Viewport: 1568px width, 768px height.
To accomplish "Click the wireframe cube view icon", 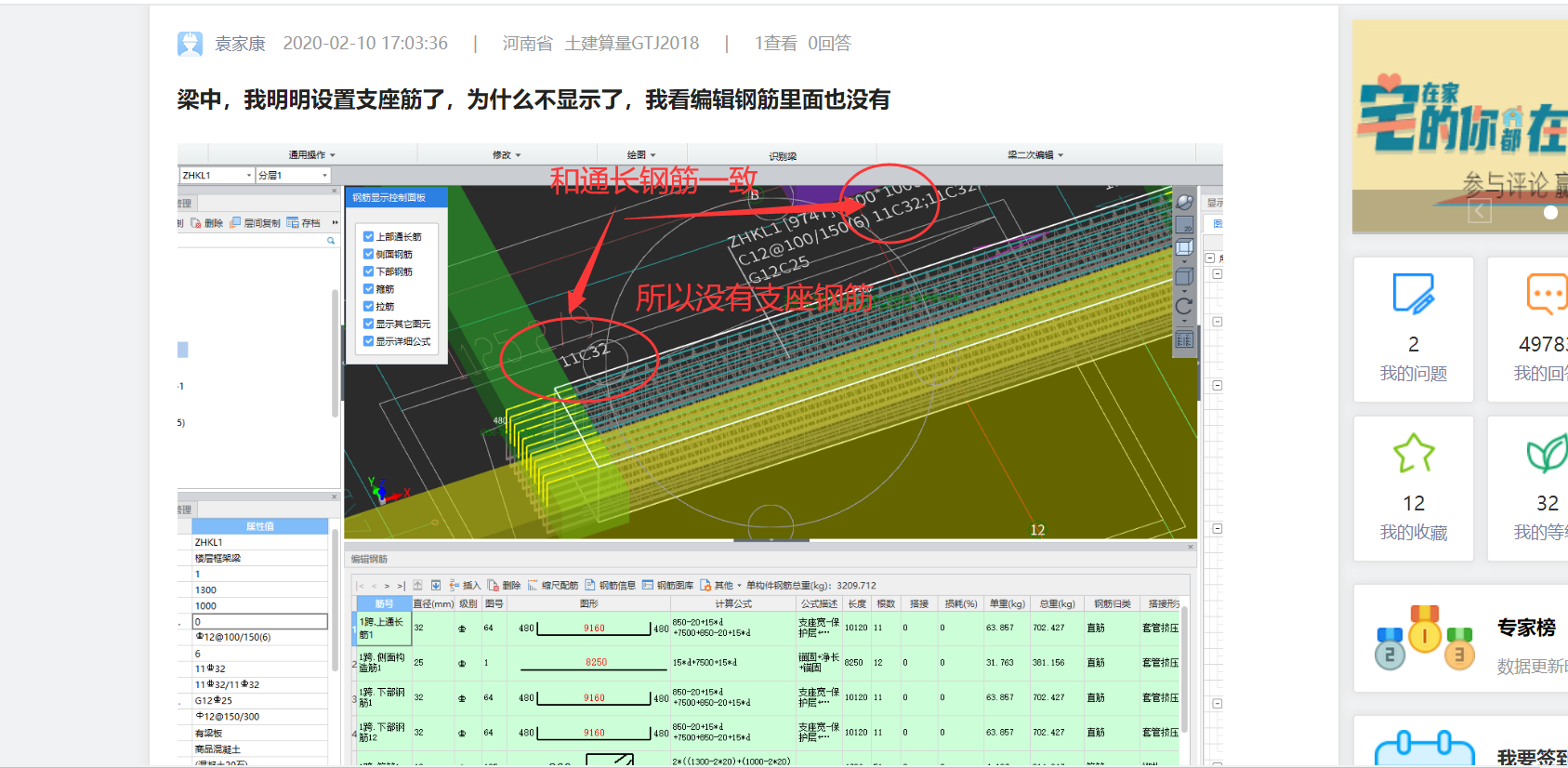I will 1184,247.
